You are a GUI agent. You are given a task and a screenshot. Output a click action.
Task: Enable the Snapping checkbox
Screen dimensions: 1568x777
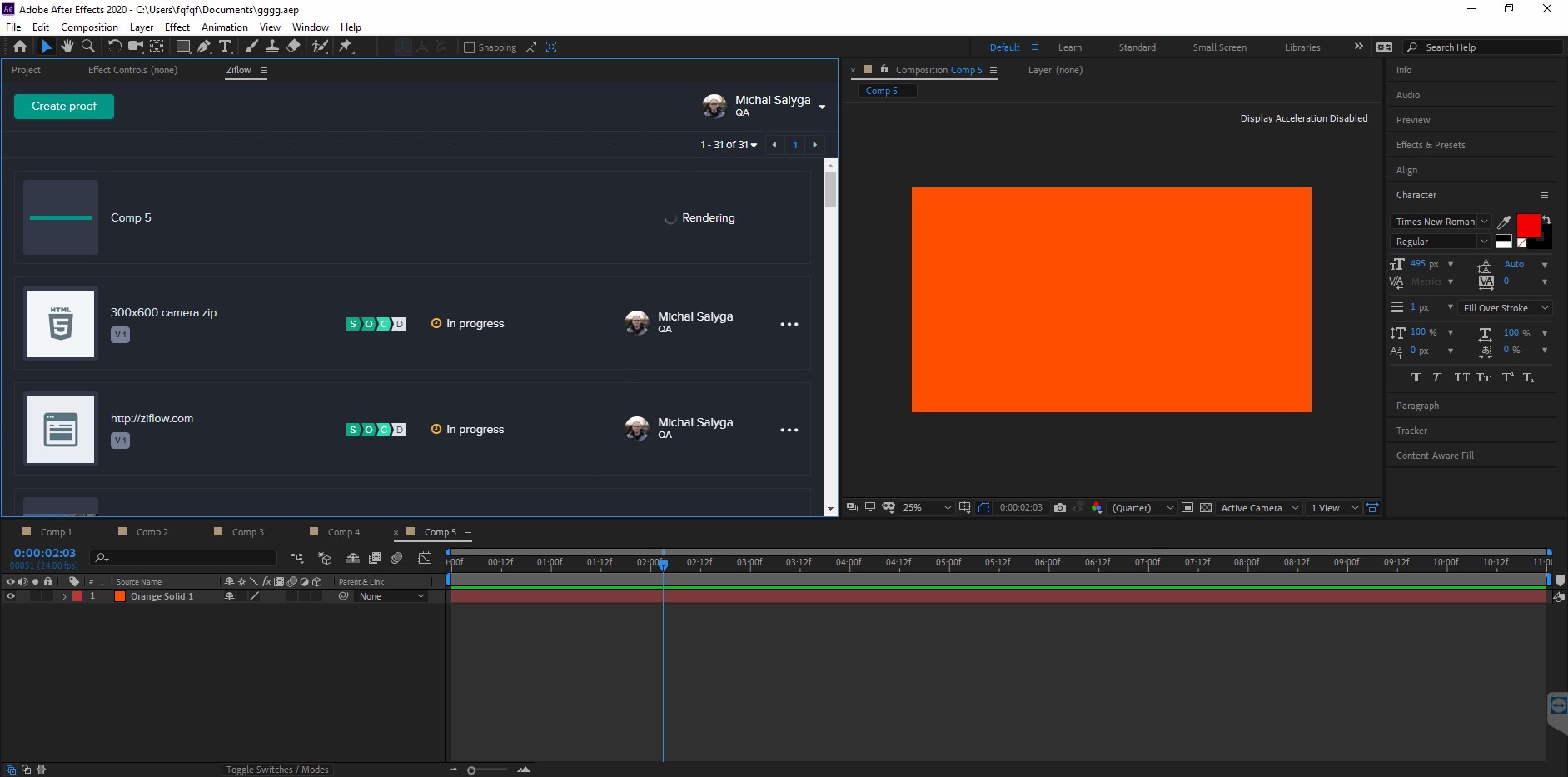point(470,47)
